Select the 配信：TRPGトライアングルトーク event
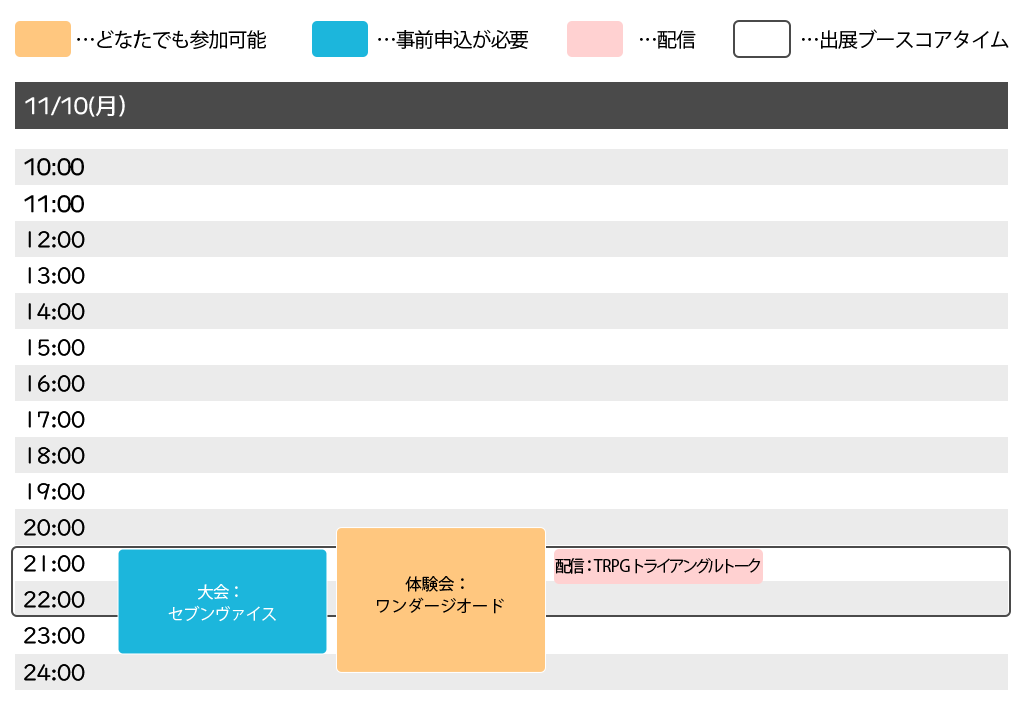 pyautogui.click(x=658, y=566)
